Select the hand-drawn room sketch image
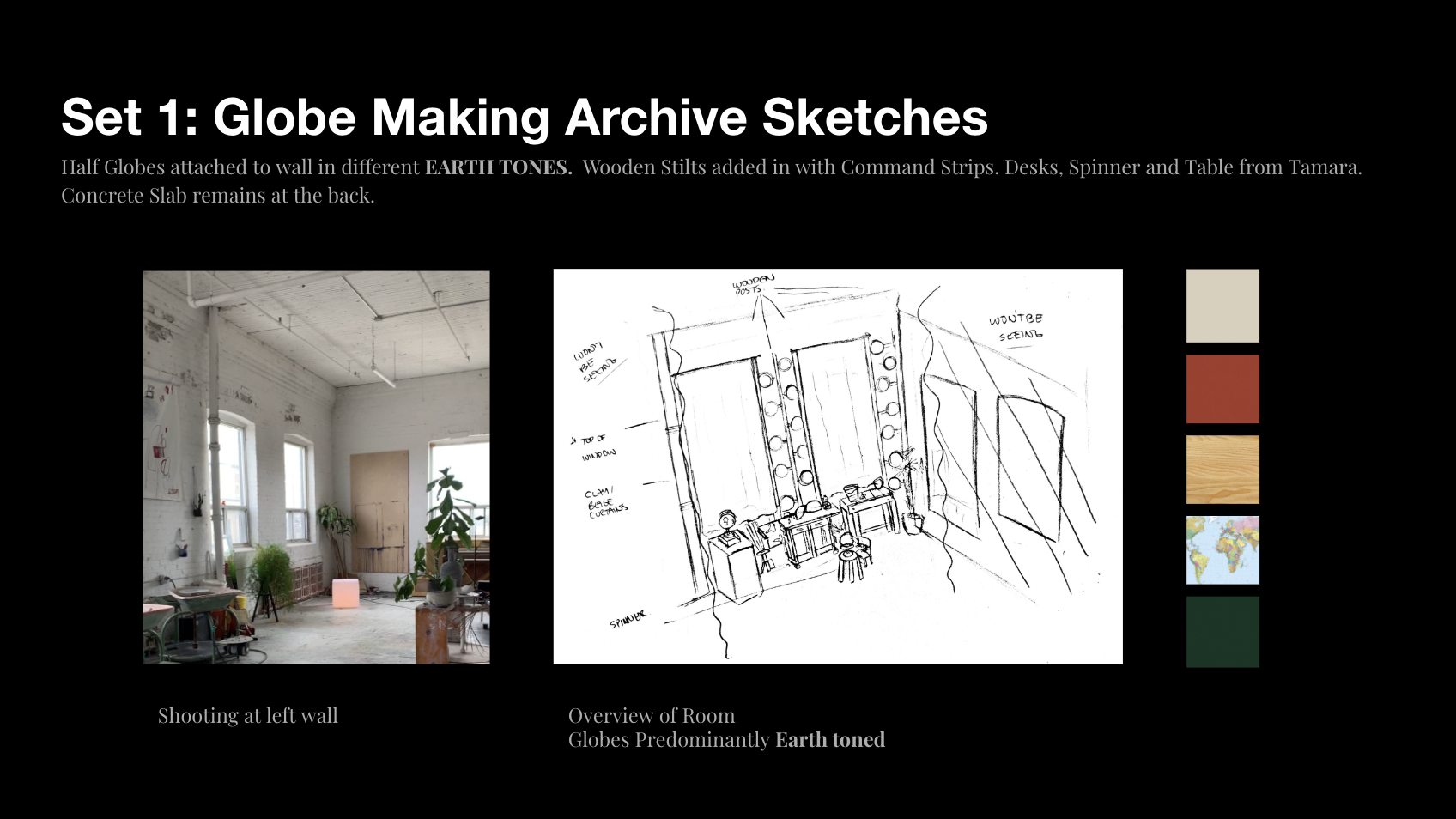 click(838, 466)
